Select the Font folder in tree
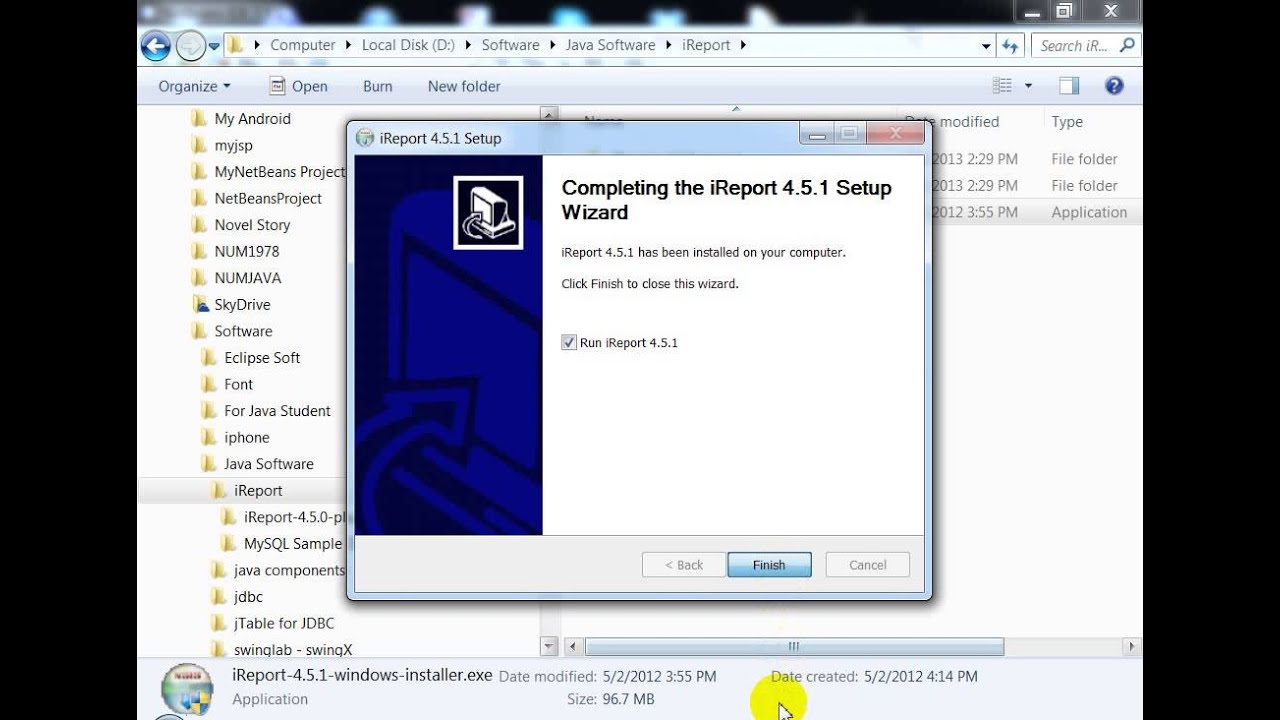Screen dimensions: 1280x720 (238, 384)
